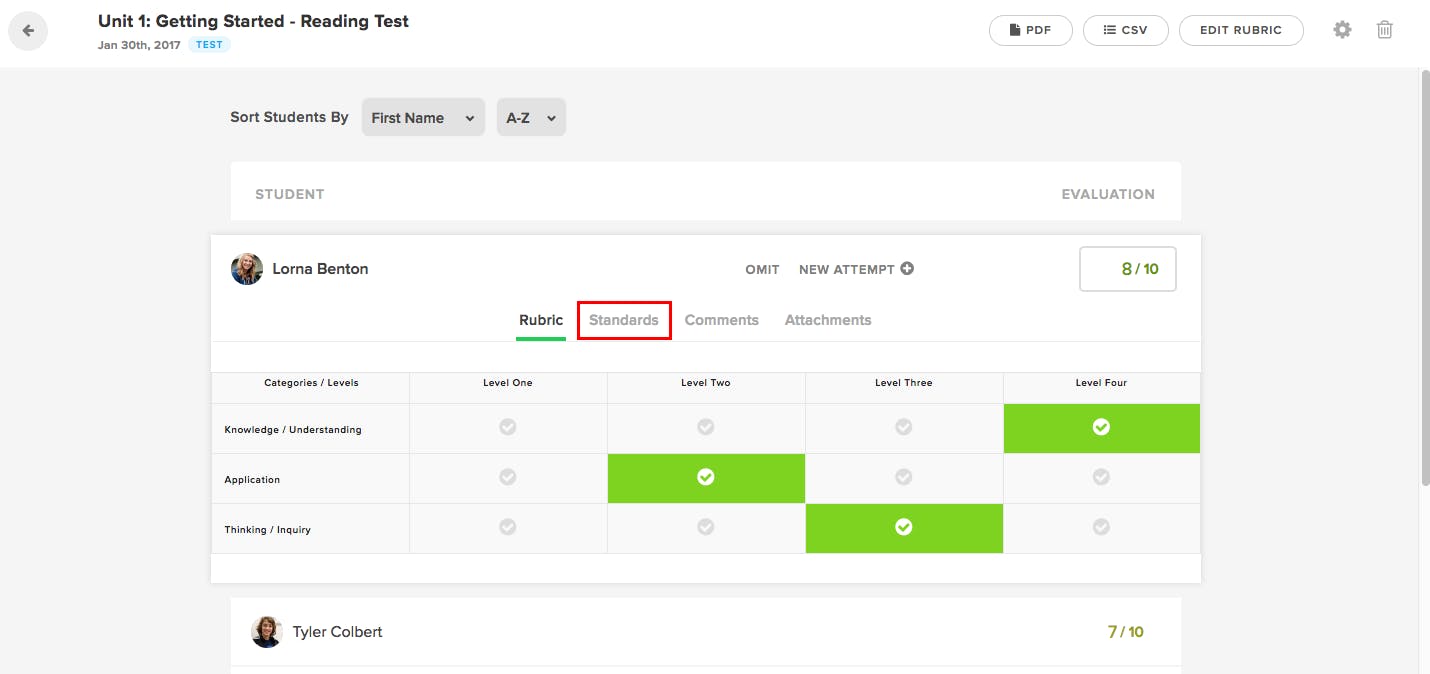This screenshot has height=674, width=1430.
Task: Click the Level Three column header
Action: point(904,383)
